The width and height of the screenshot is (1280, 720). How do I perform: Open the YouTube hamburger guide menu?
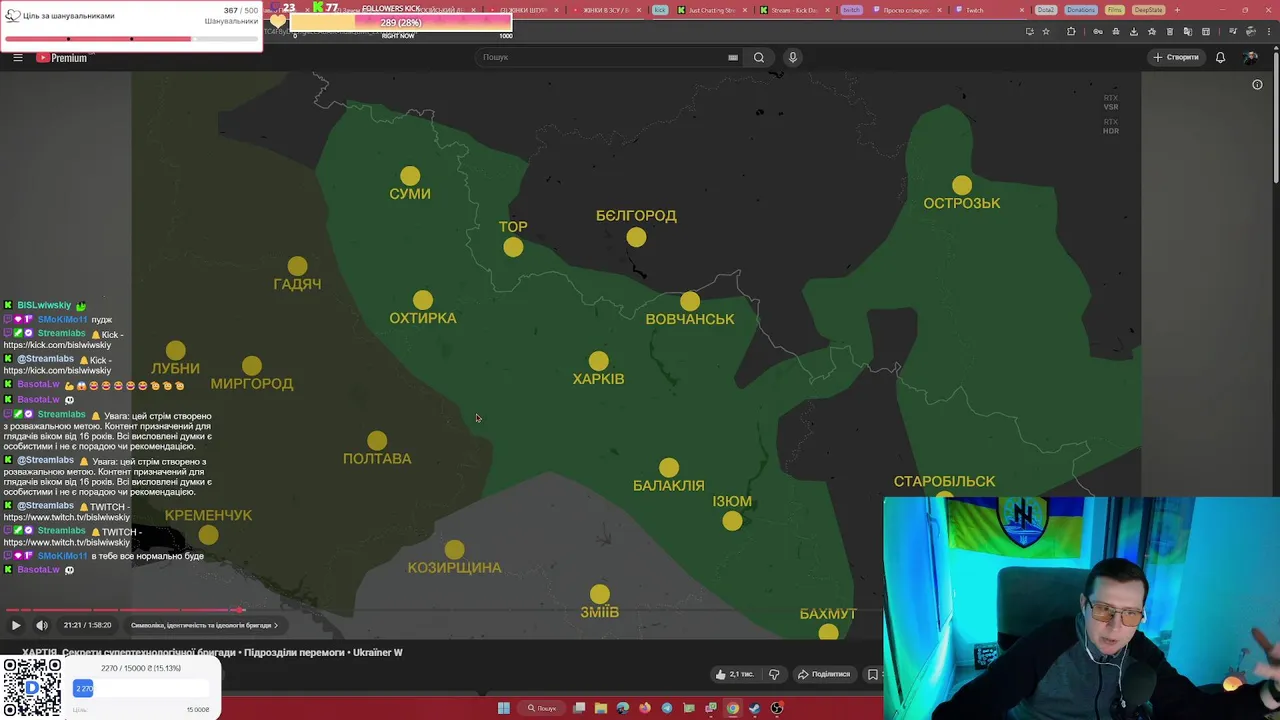click(x=18, y=57)
